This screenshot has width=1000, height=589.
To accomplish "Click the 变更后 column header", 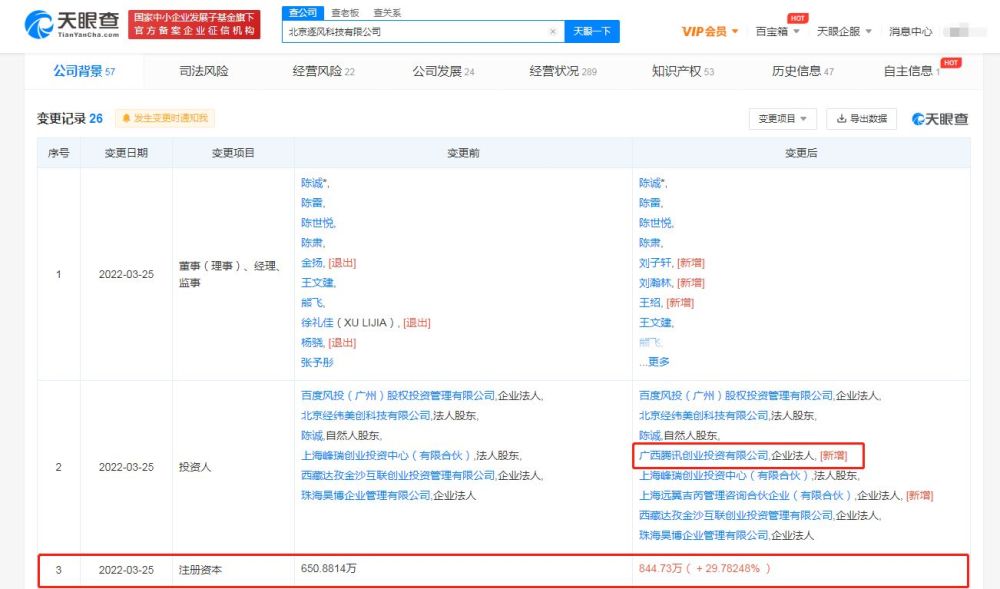I will (x=801, y=153).
